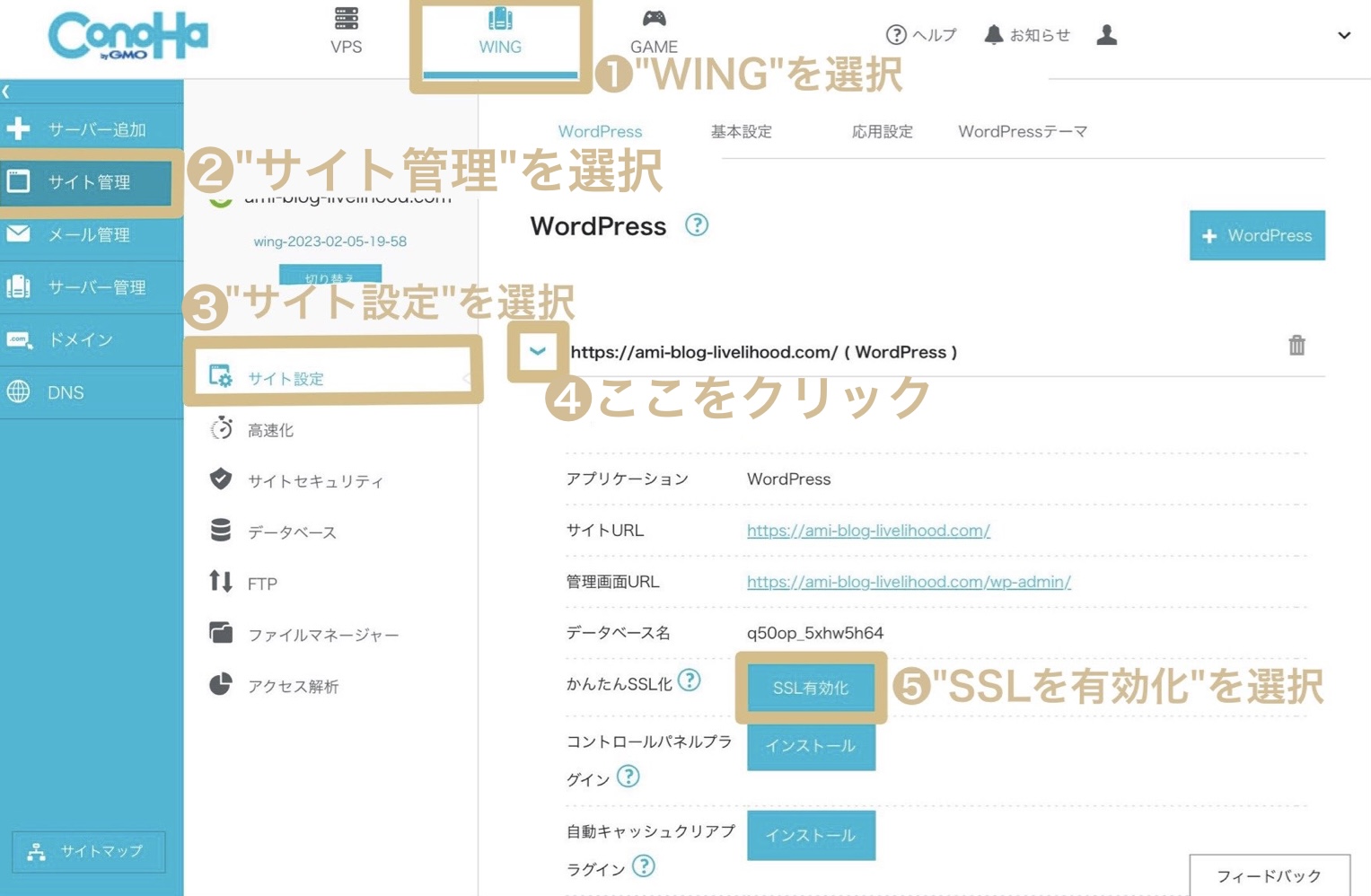Screen dimensions: 1371x896
Task: Switch to the WordPressテーマ tab
Action: tap(1023, 131)
